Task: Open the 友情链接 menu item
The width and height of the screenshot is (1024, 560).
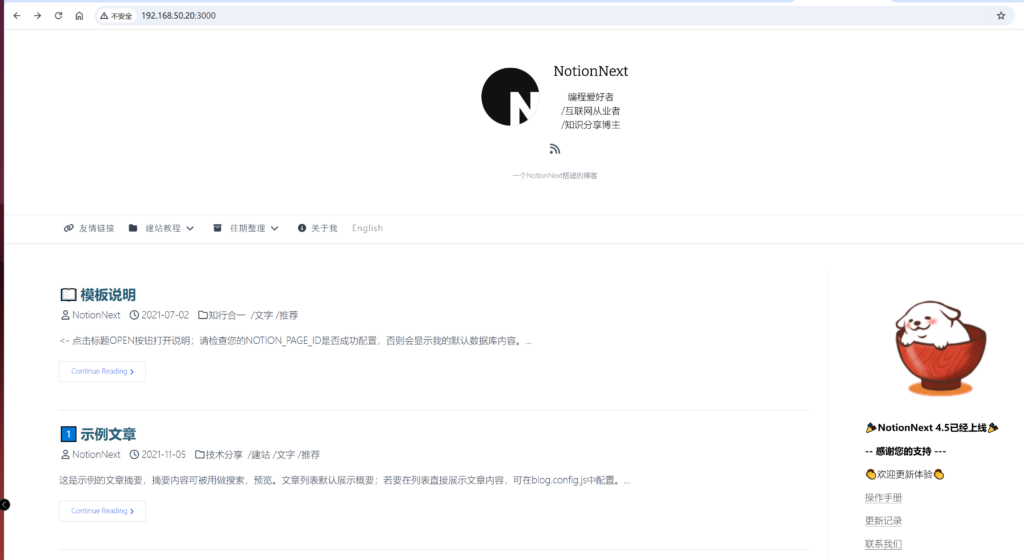Action: point(89,228)
